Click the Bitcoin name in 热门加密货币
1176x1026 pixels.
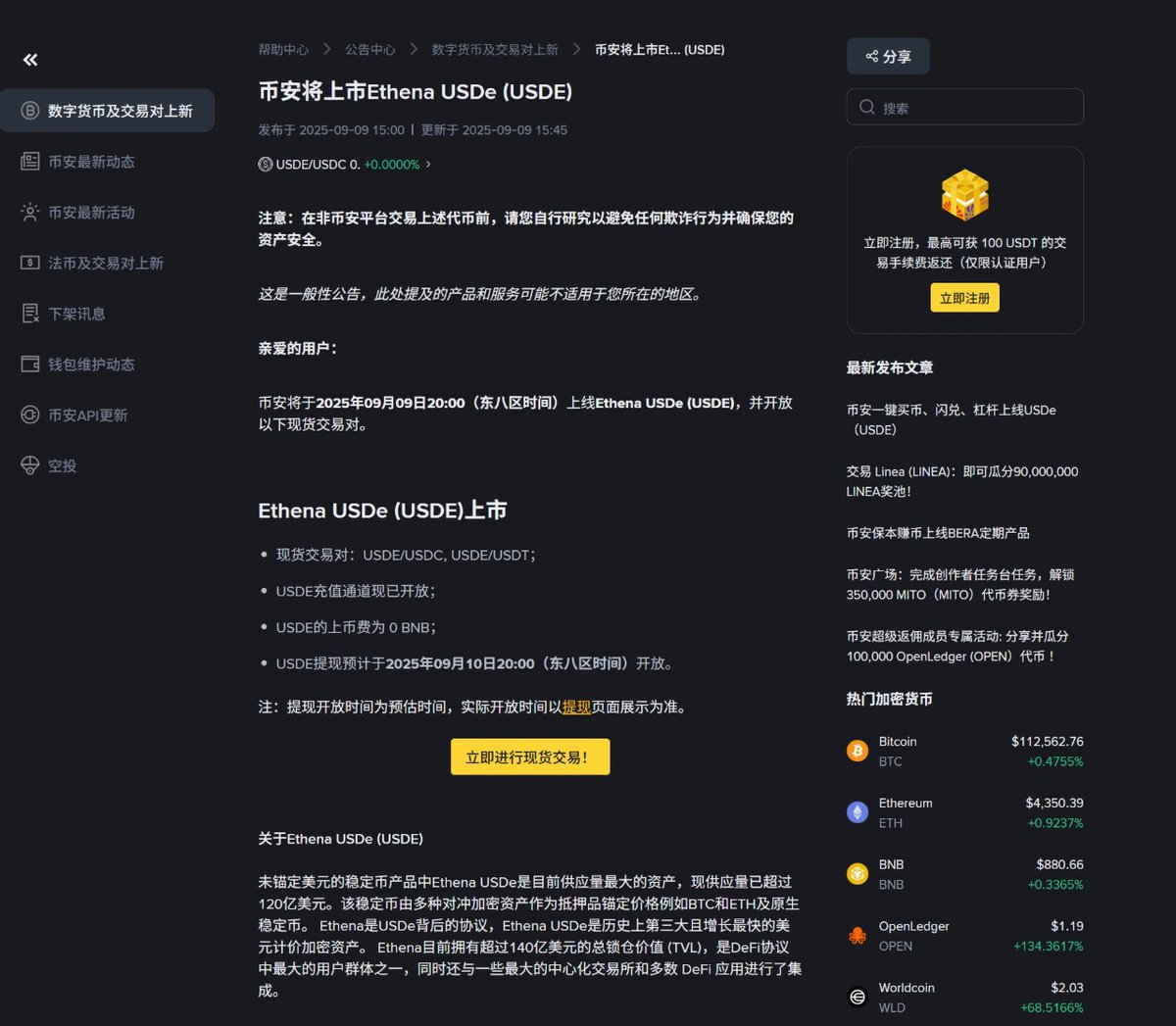(x=898, y=742)
